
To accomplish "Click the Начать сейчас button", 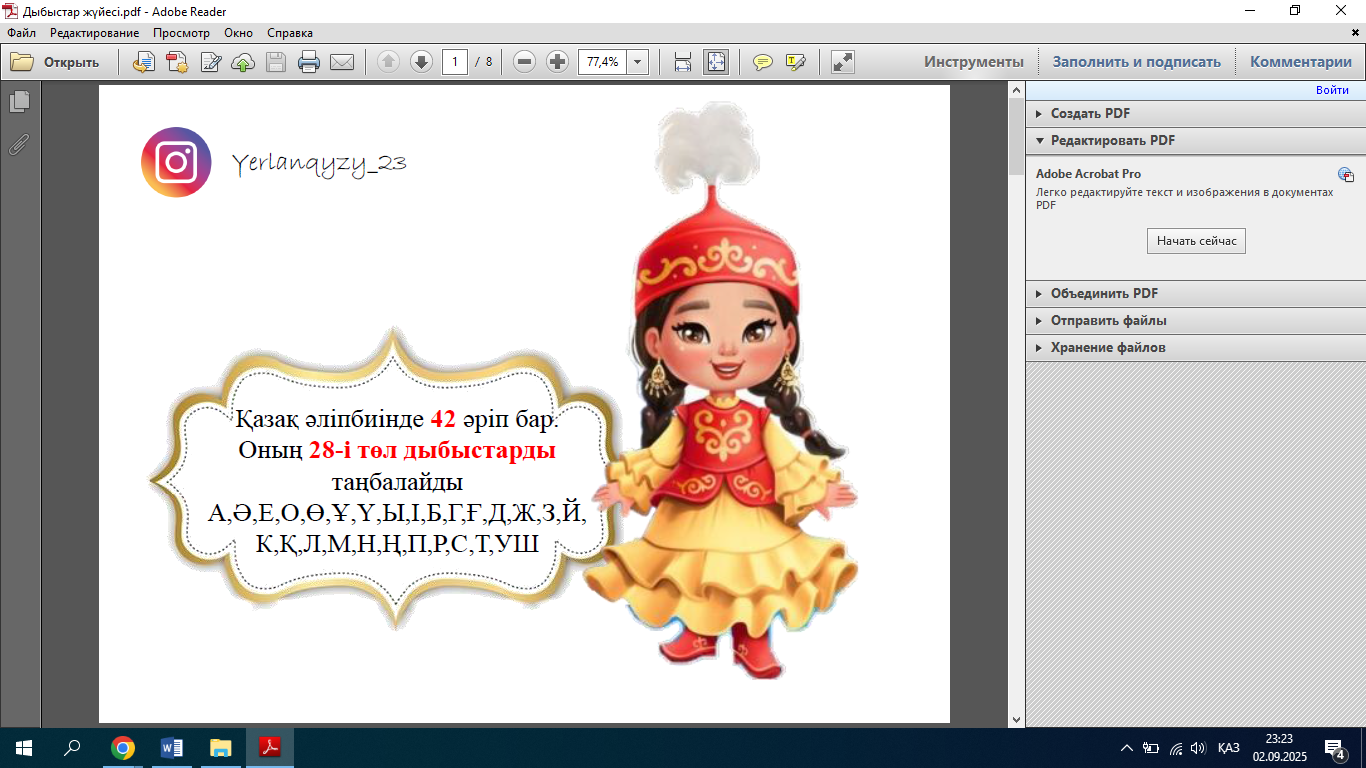I will click(x=1196, y=241).
